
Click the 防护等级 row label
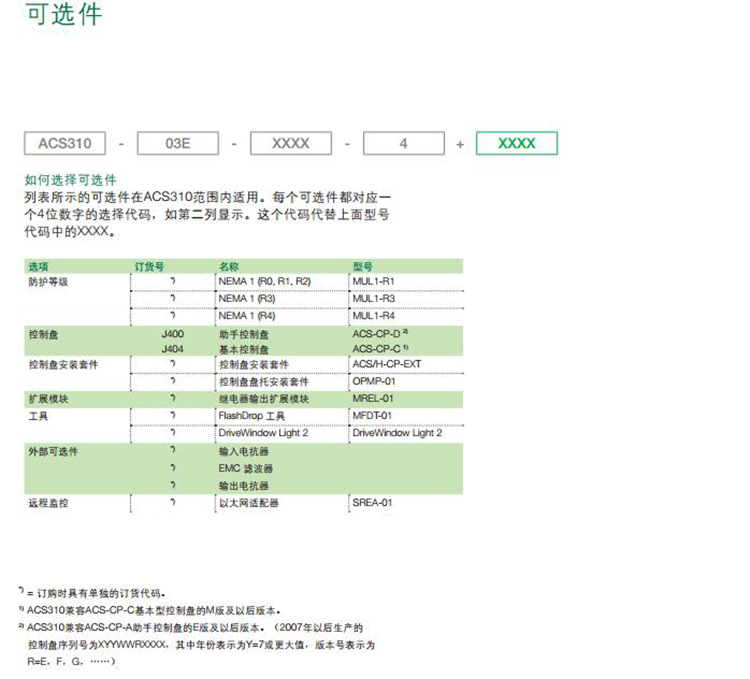point(48,282)
